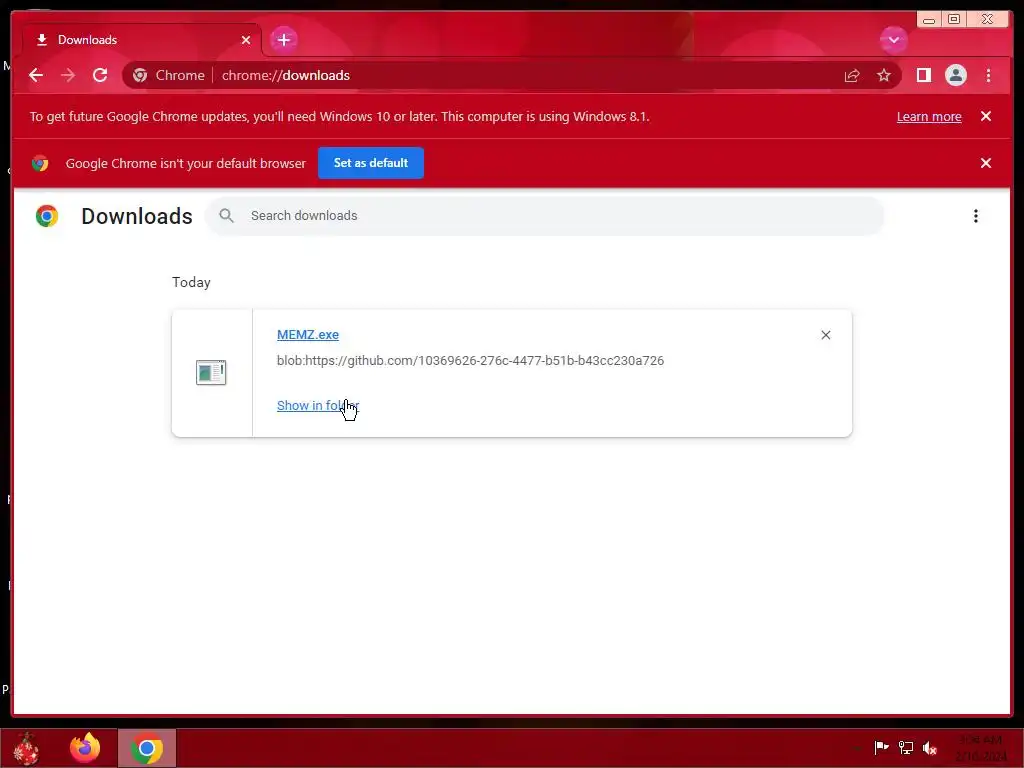Select the Downloads tab
Viewport: 1024px width, 768px height.
[142, 40]
